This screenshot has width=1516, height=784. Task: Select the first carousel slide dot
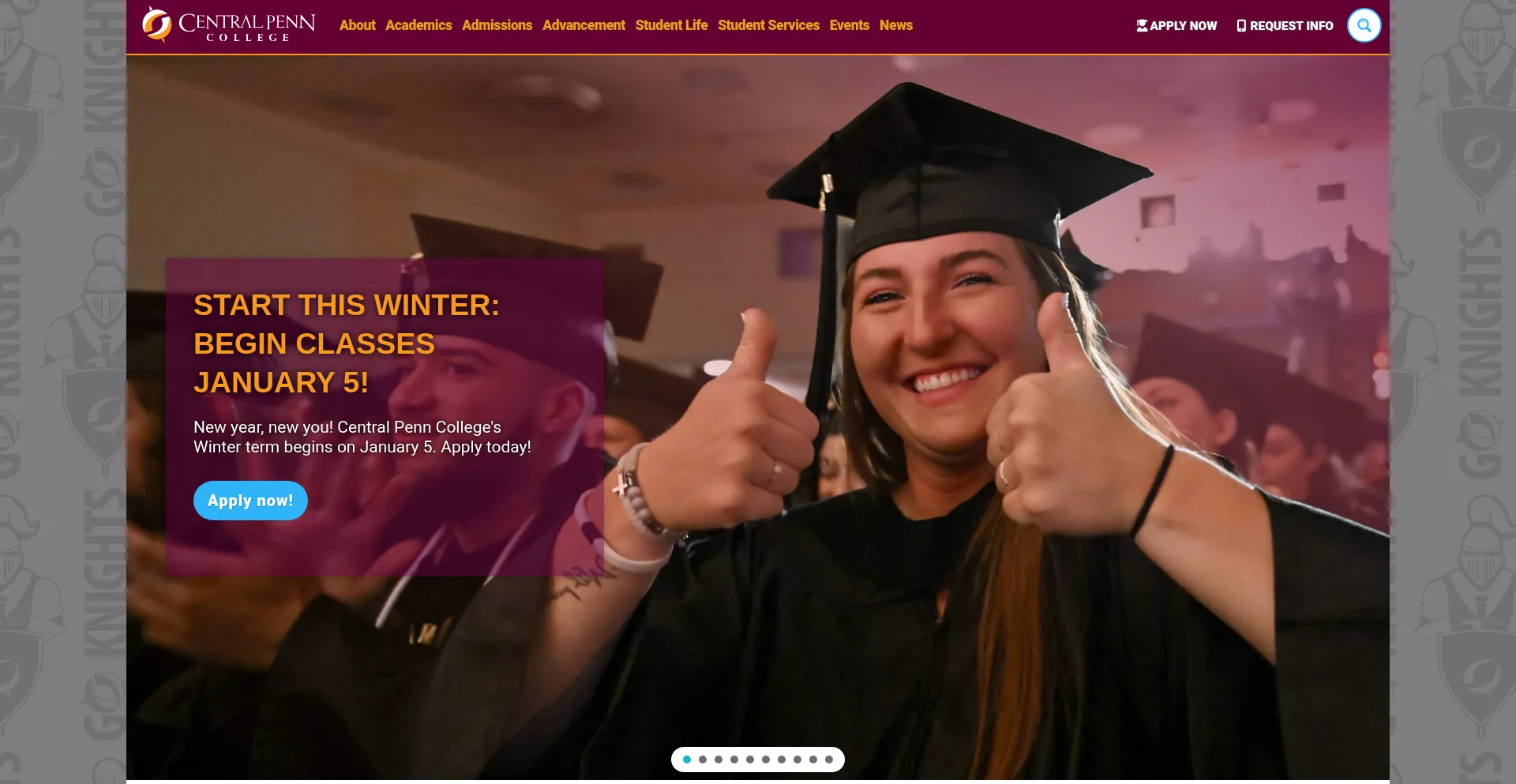point(687,760)
